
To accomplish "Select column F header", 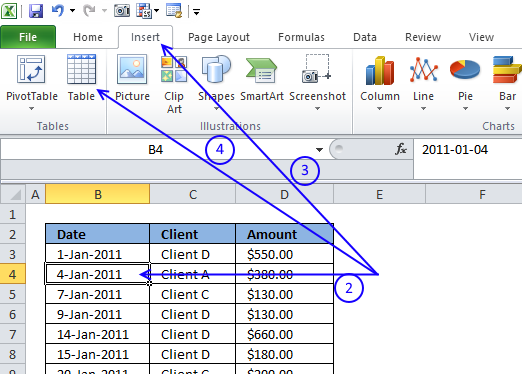I will click(x=474, y=194).
